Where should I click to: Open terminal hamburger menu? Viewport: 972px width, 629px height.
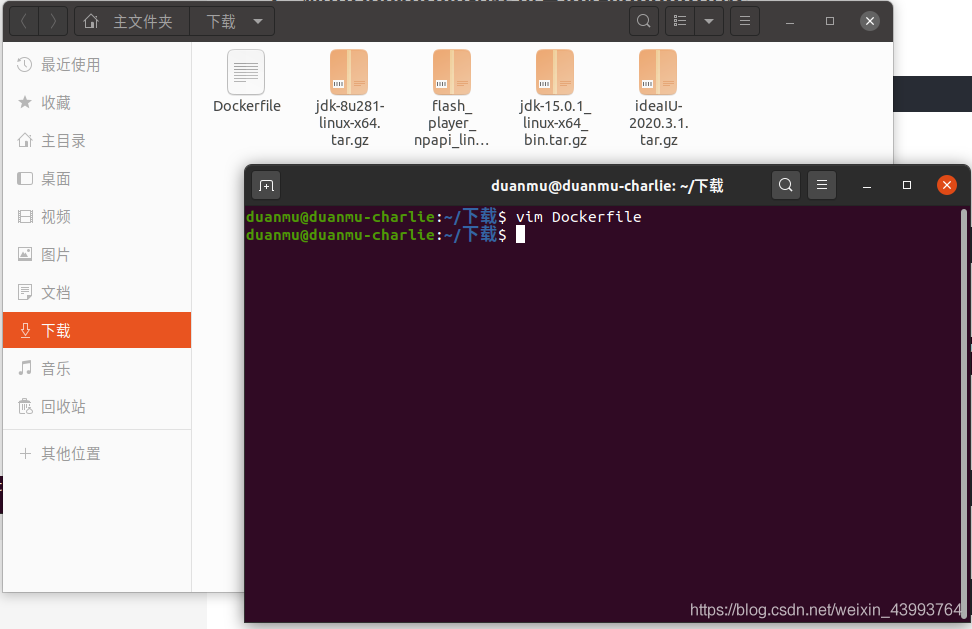tap(822, 185)
